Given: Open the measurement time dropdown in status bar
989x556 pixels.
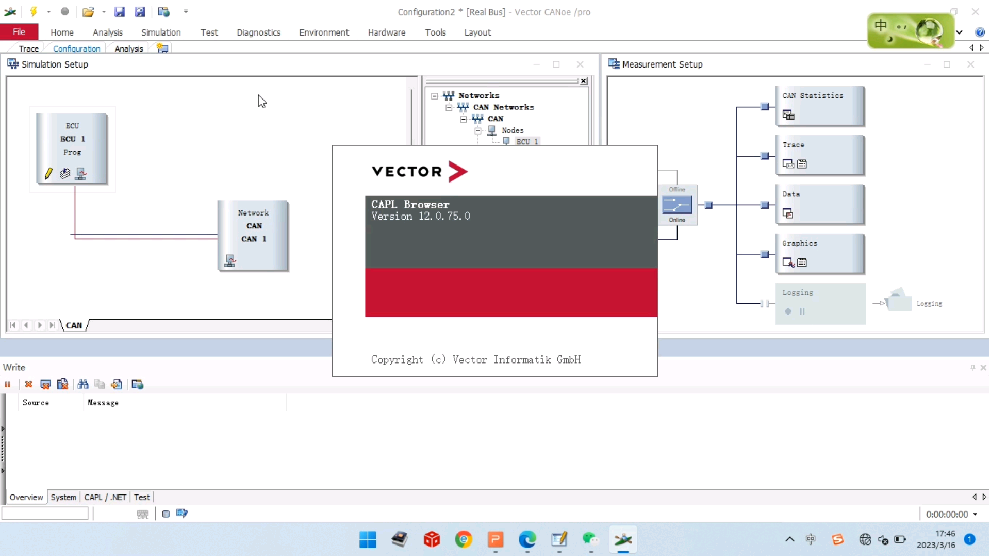Looking at the screenshot, I should pyautogui.click(x=975, y=514).
